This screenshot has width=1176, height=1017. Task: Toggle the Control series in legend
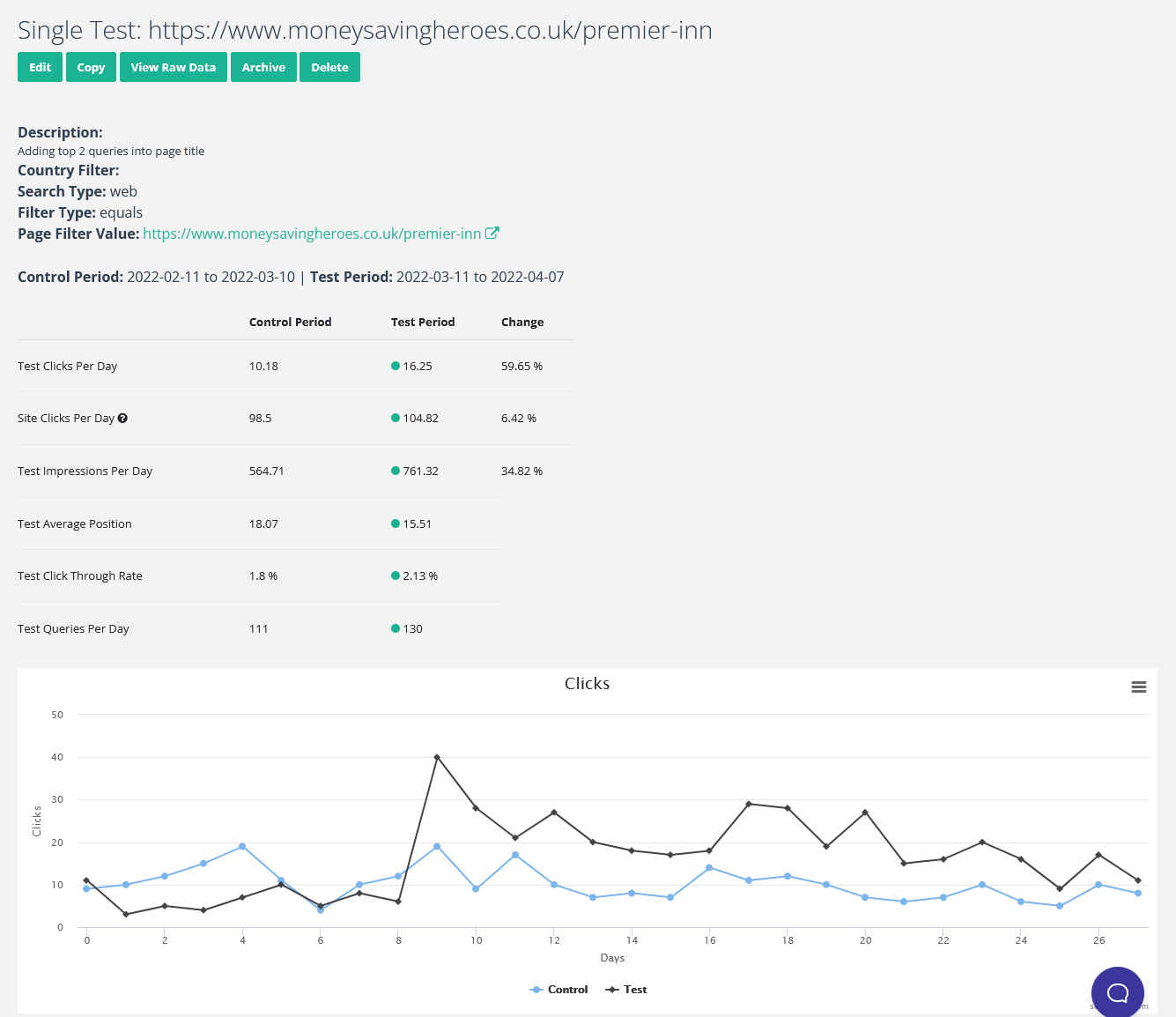pyautogui.click(x=558, y=990)
